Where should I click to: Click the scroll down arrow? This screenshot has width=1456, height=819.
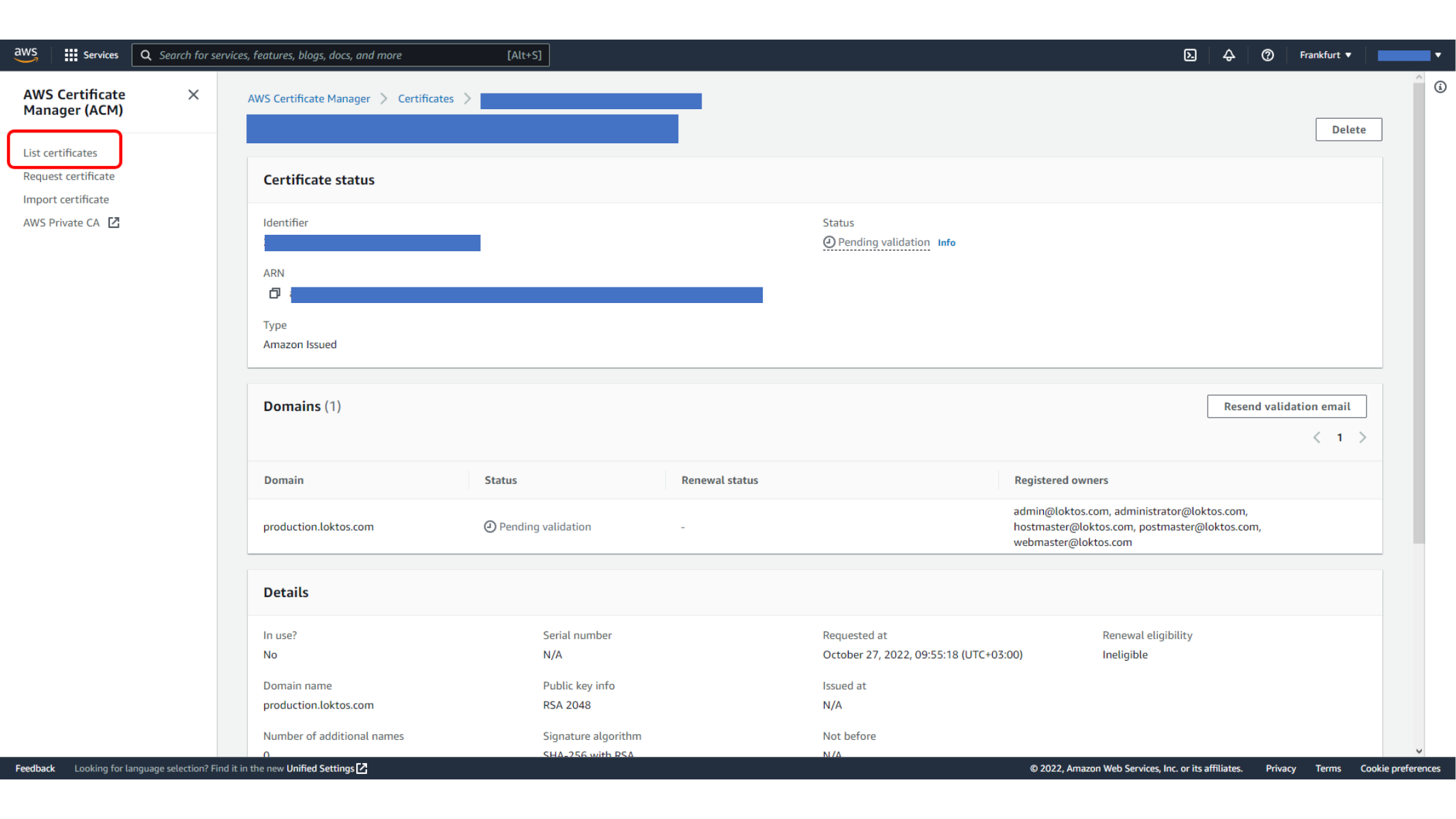(1419, 751)
